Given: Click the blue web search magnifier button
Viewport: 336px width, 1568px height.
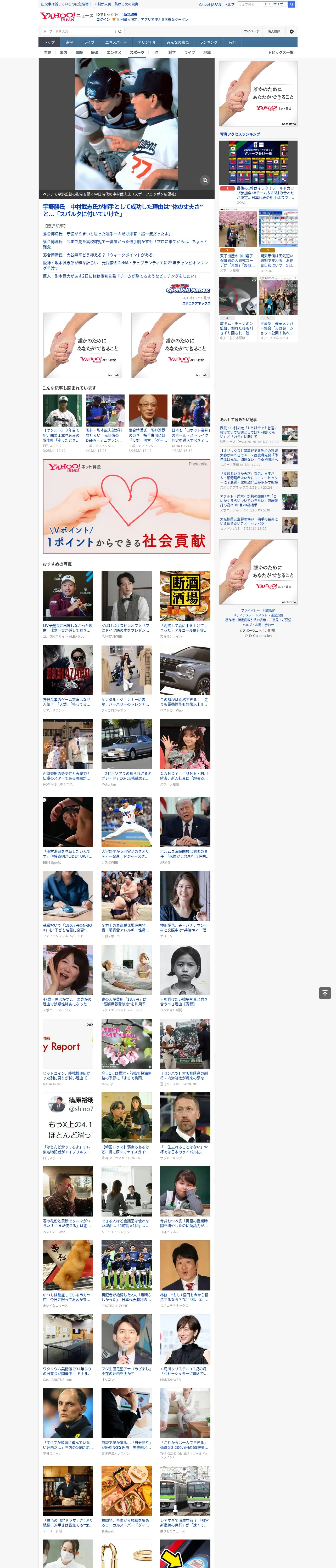Looking at the screenshot, I should pos(292,4).
